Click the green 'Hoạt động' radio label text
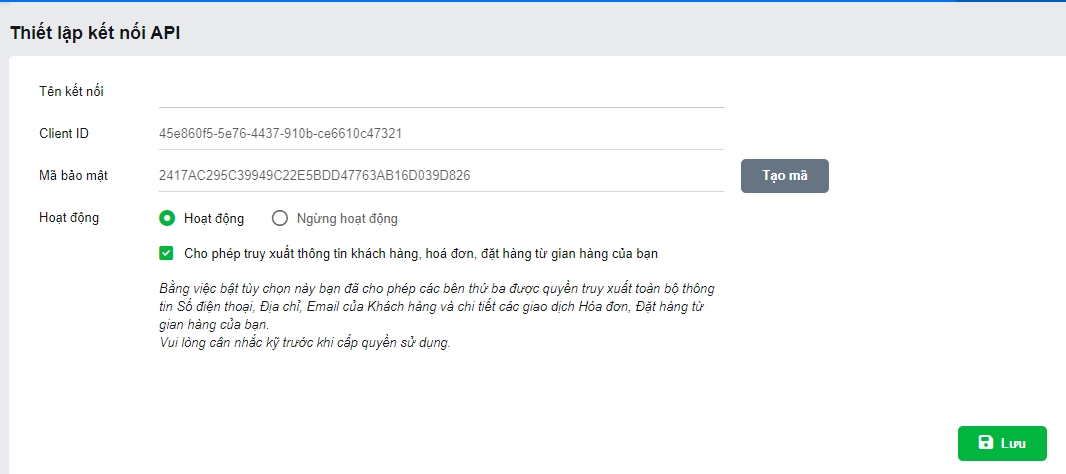1066x474 pixels. 214,218
